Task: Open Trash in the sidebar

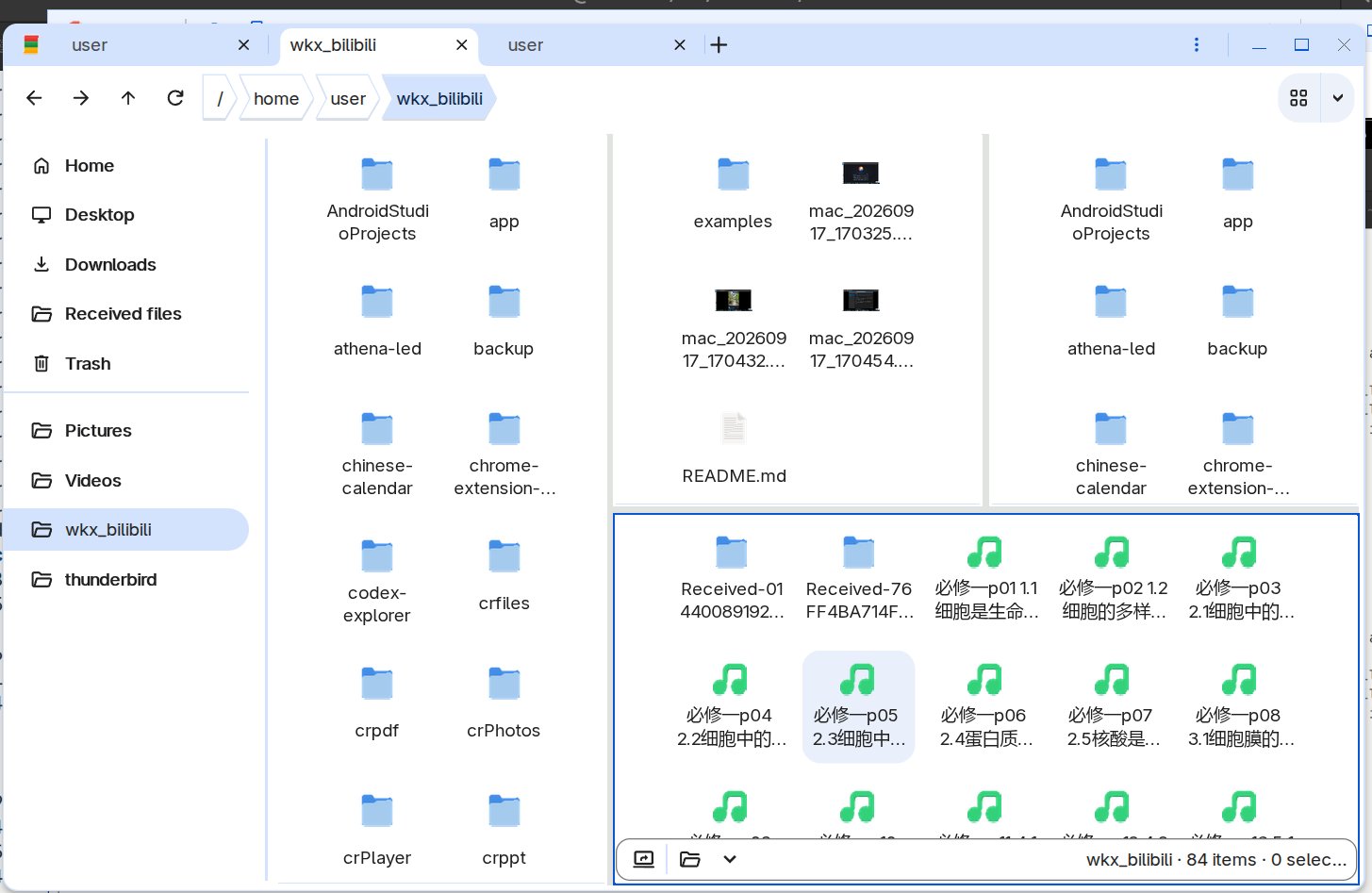Action: pyautogui.click(x=126, y=364)
